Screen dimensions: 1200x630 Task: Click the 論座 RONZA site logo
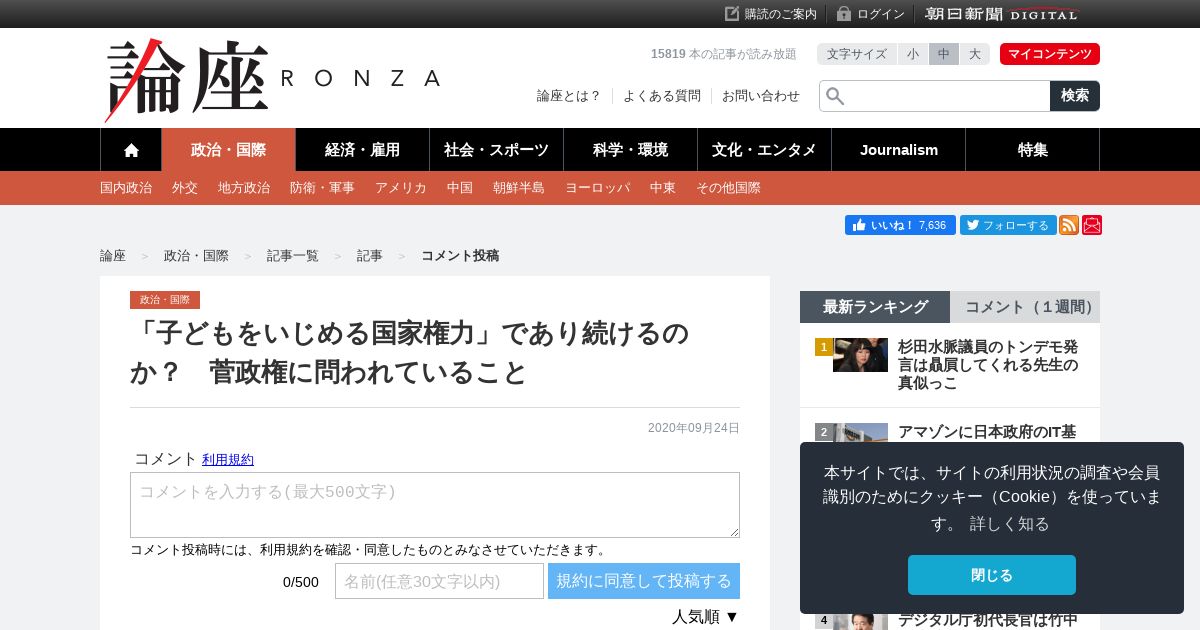(x=272, y=80)
